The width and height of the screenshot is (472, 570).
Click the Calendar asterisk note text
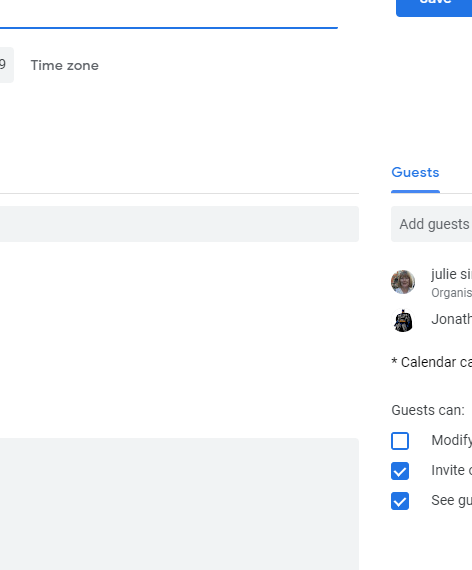click(432, 362)
